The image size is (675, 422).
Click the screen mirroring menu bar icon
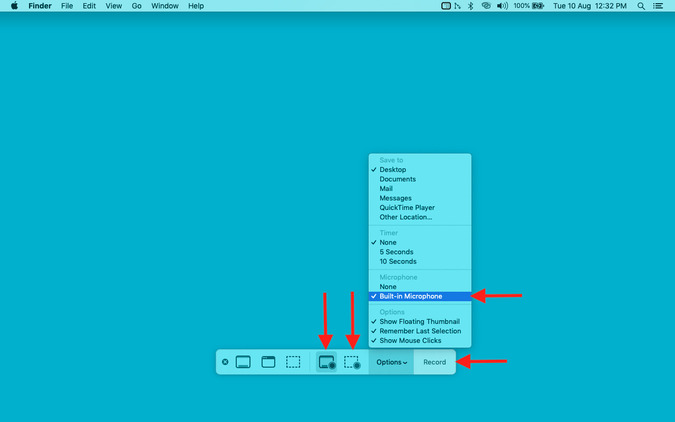(446, 6)
